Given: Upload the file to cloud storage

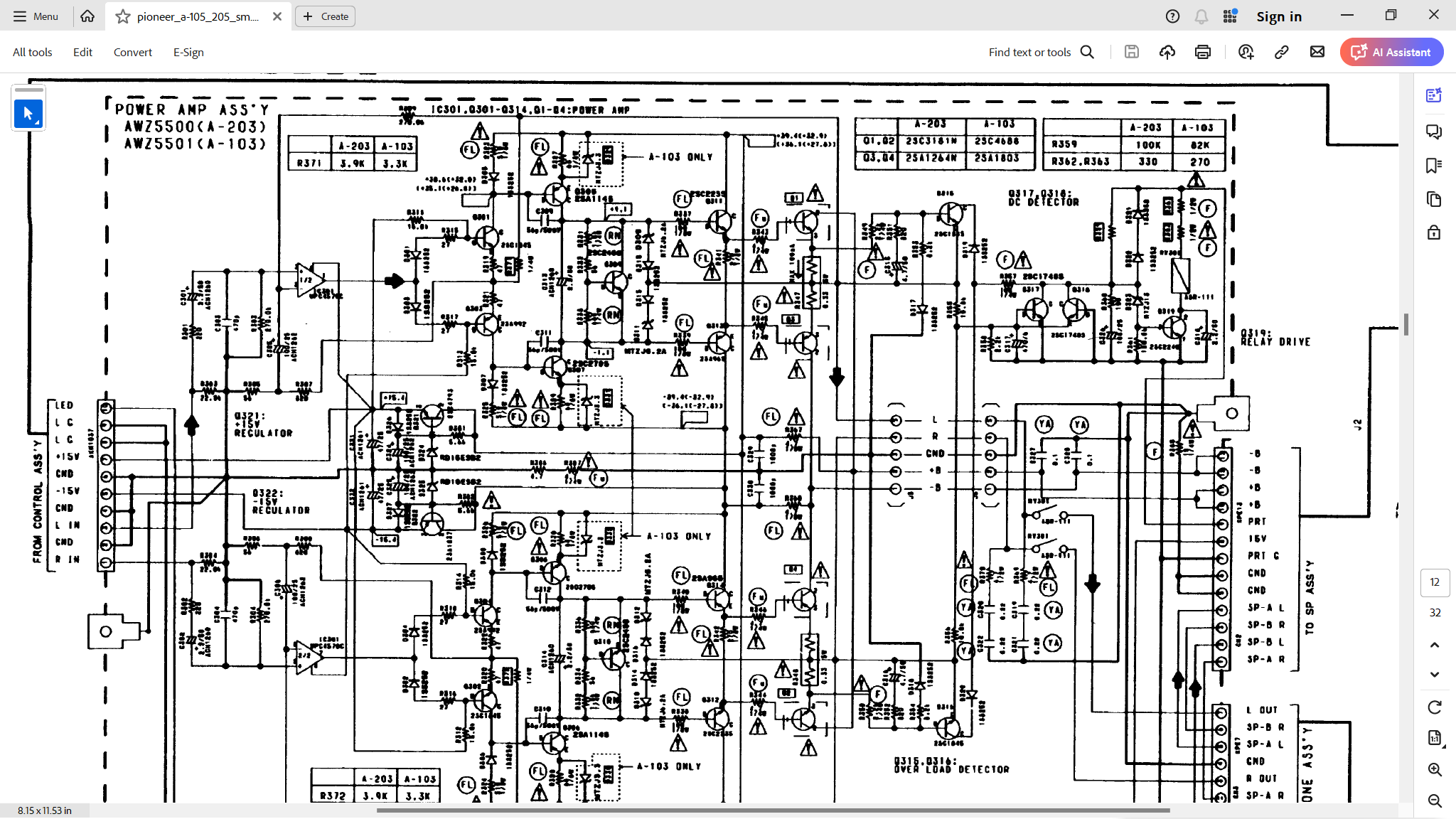Looking at the screenshot, I should coord(1167,52).
